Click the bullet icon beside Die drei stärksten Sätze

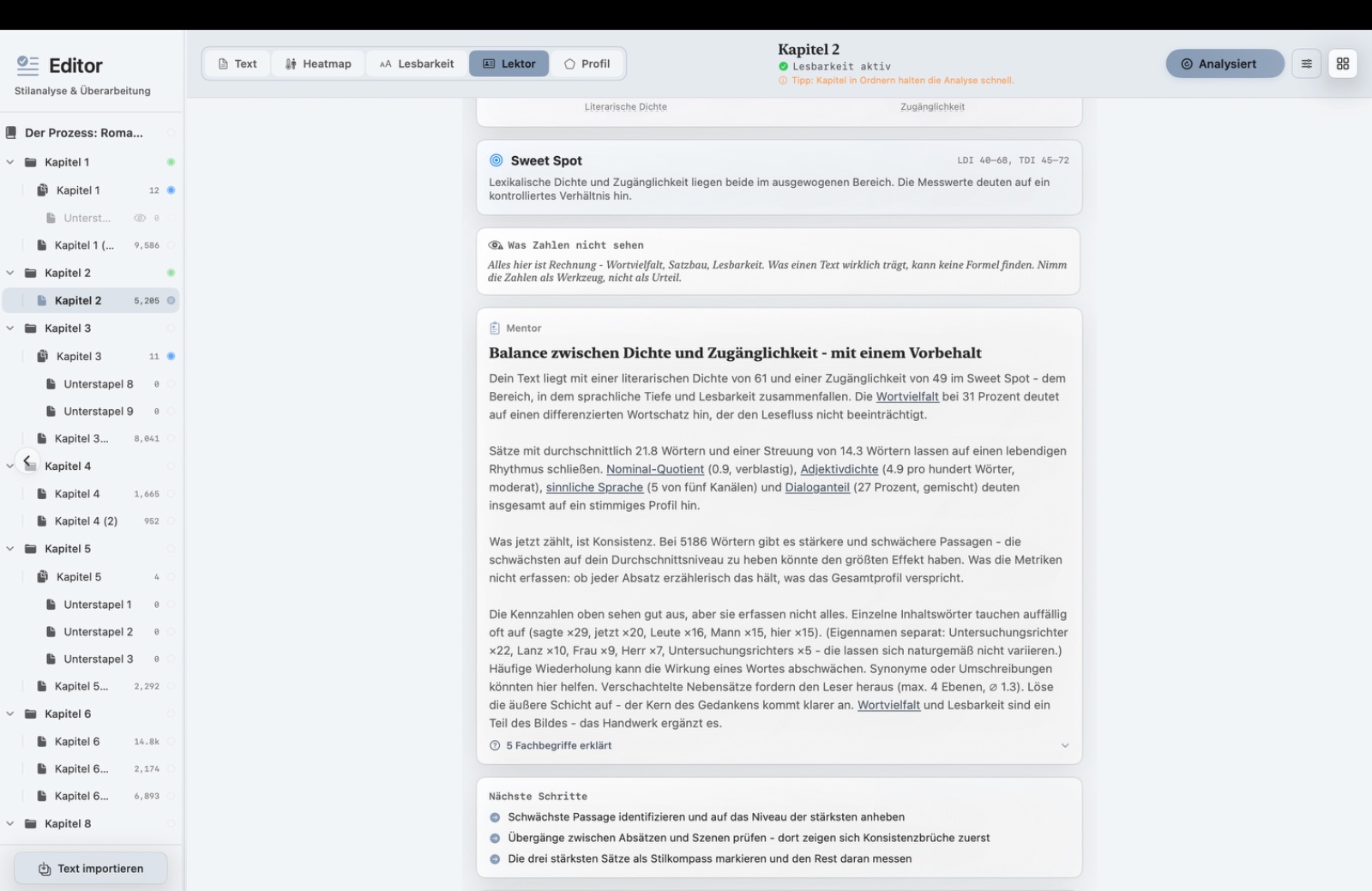tap(495, 859)
